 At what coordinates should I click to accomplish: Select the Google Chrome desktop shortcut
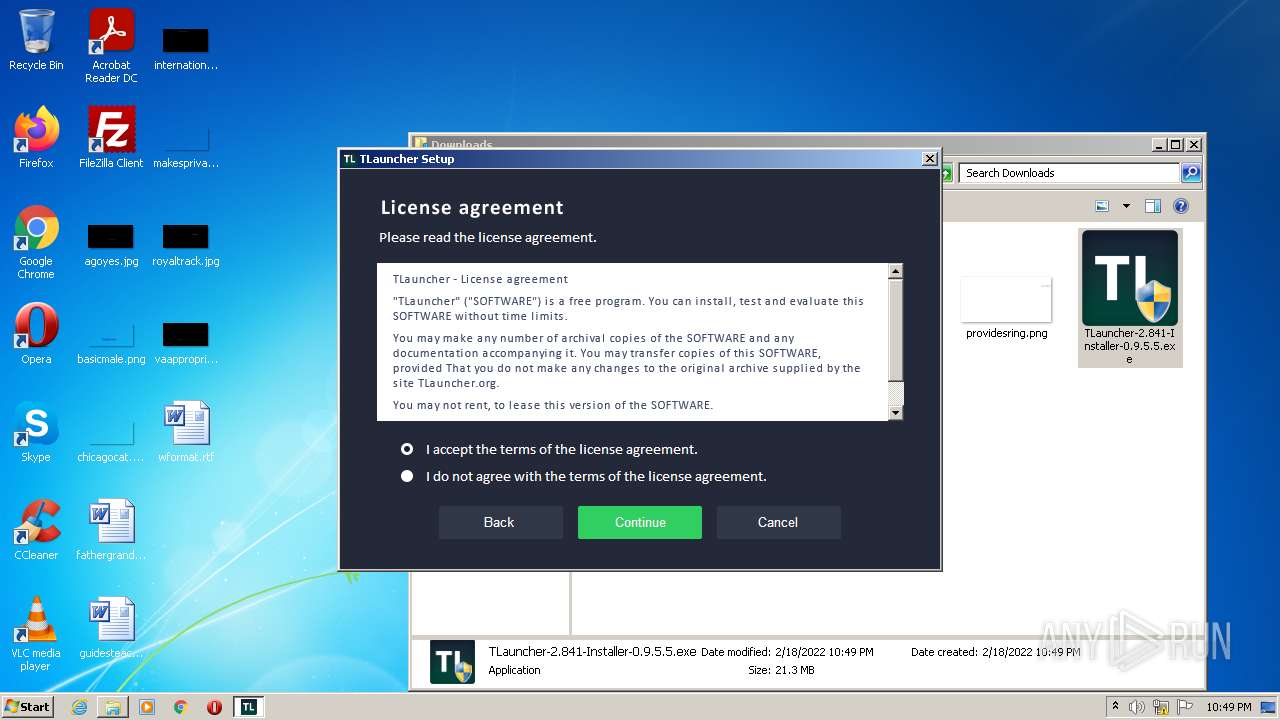tap(36, 242)
